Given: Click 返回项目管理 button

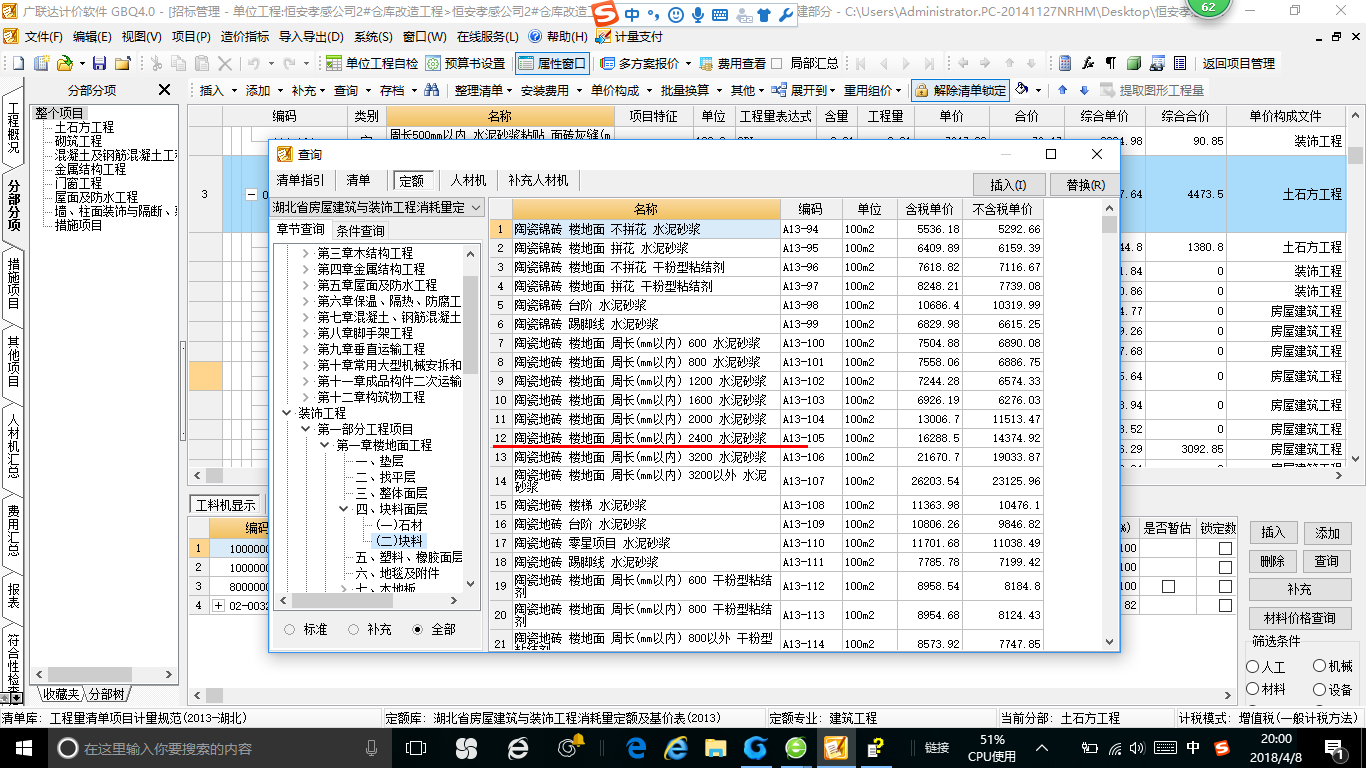Looking at the screenshot, I should [1238, 63].
